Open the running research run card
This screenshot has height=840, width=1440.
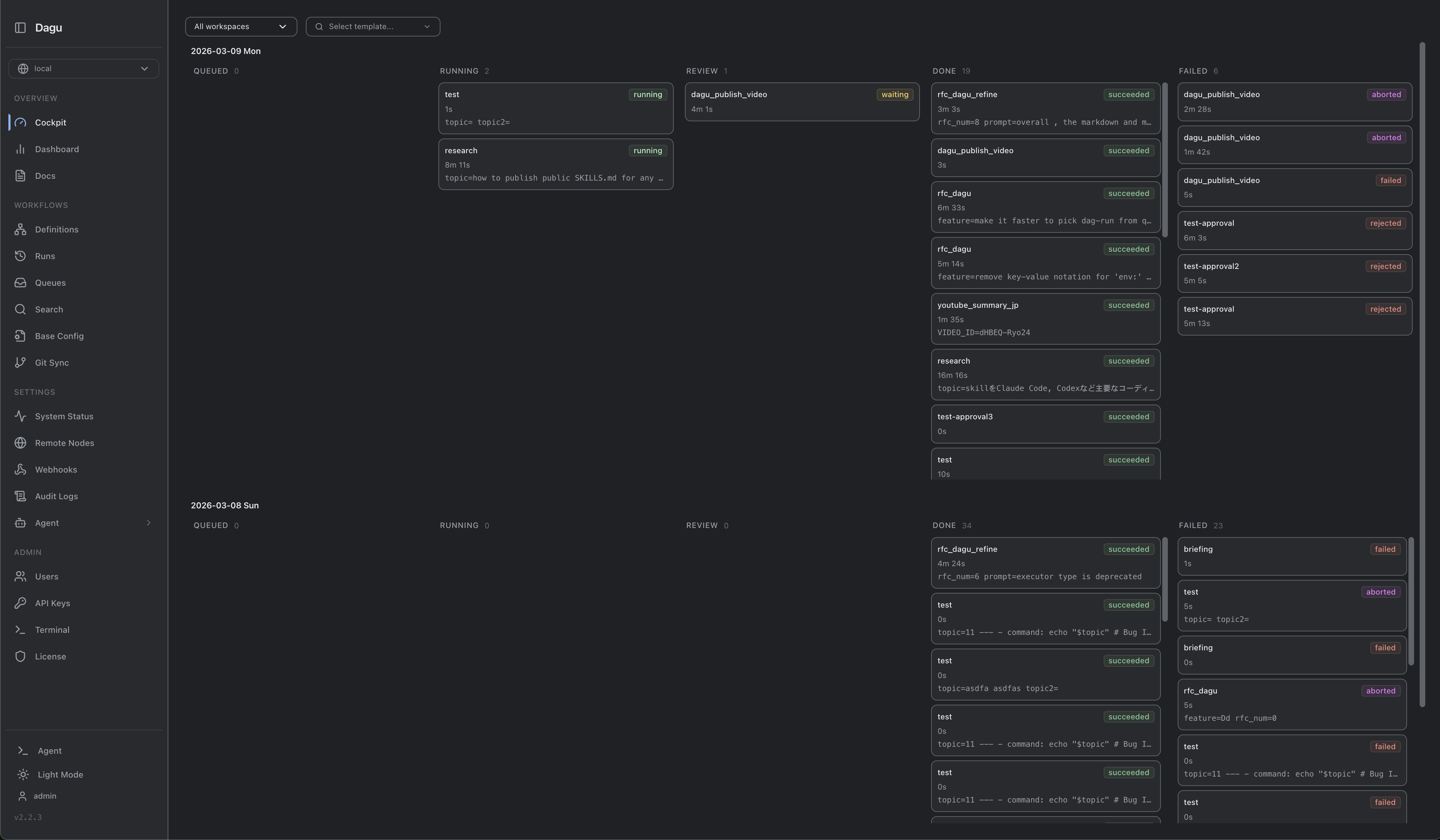(x=556, y=164)
